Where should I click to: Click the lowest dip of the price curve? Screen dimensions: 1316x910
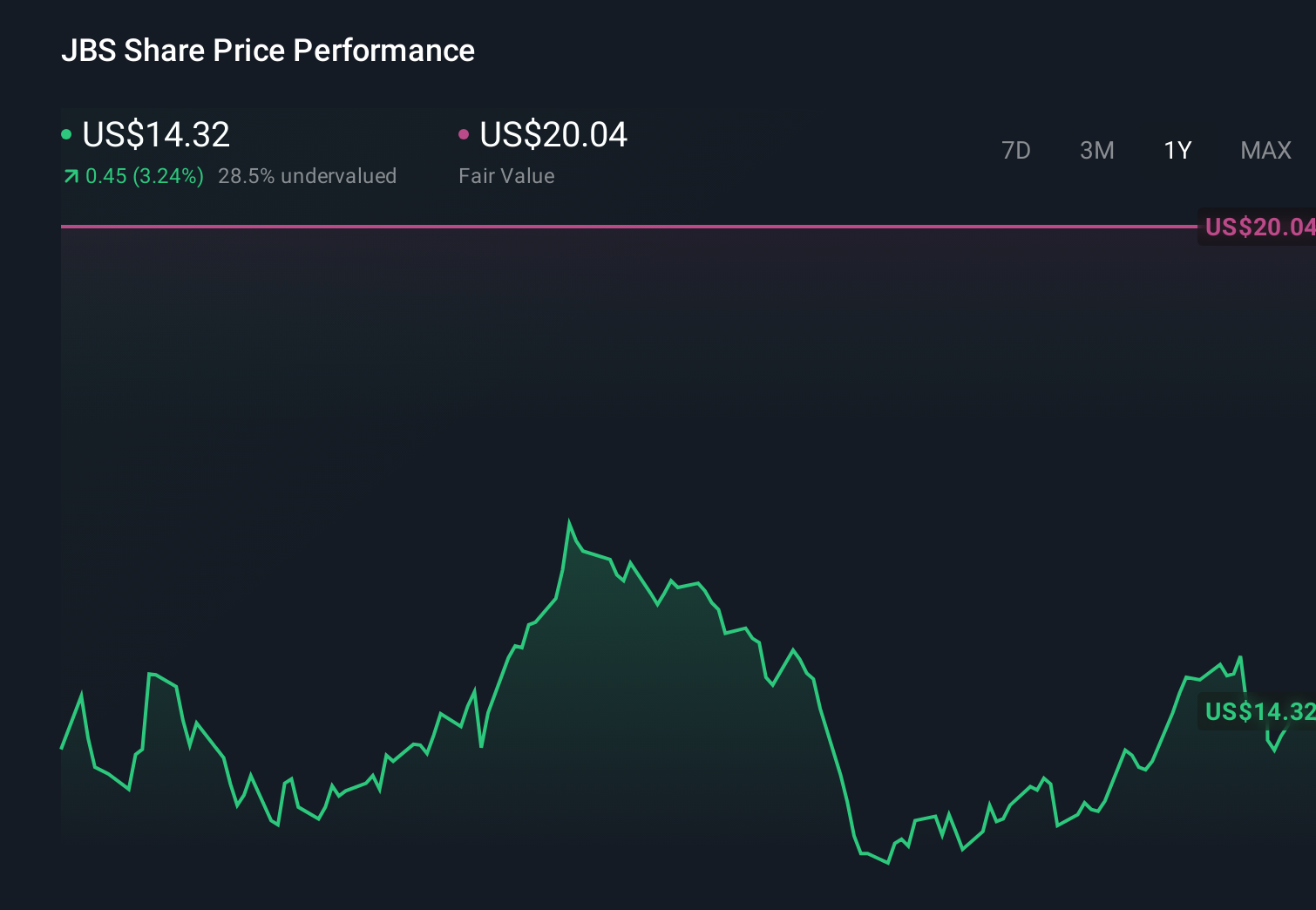point(886,864)
